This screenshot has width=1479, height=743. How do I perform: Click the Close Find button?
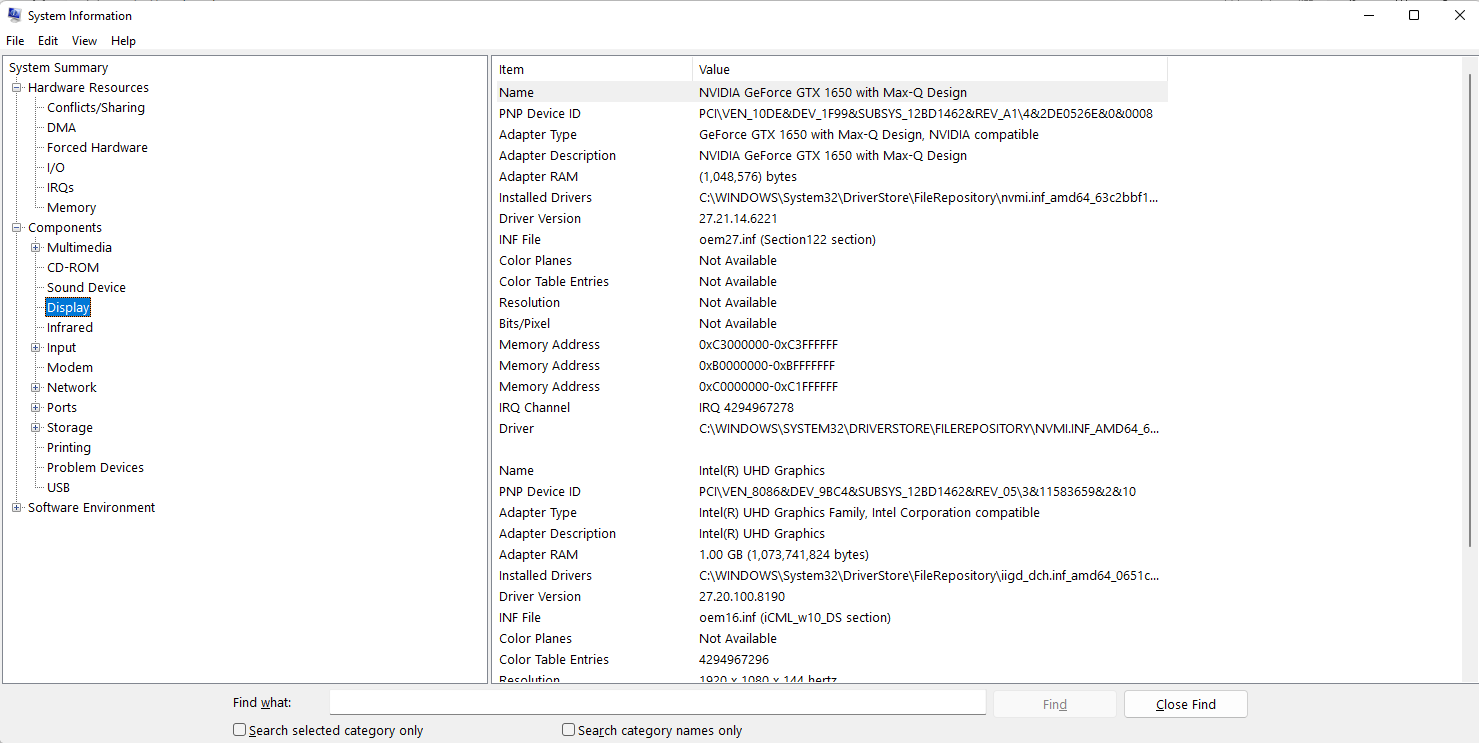(x=1185, y=704)
